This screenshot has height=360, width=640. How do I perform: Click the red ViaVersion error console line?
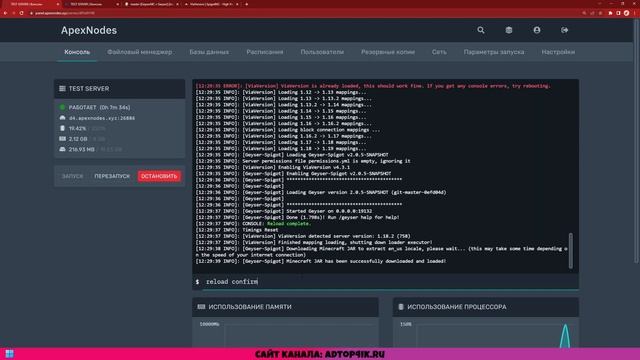[373, 86]
